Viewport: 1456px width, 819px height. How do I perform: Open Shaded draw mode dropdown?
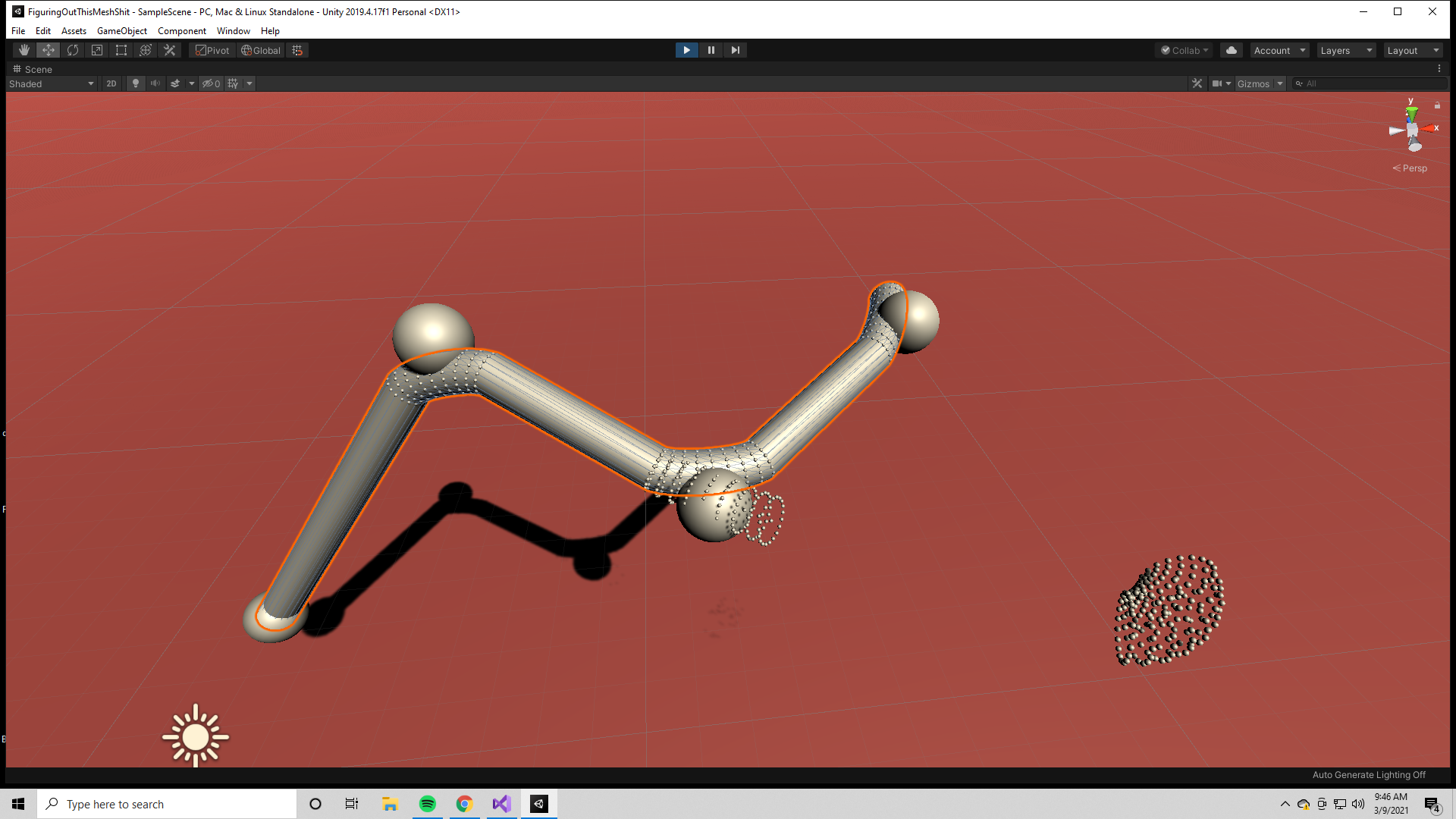[51, 83]
